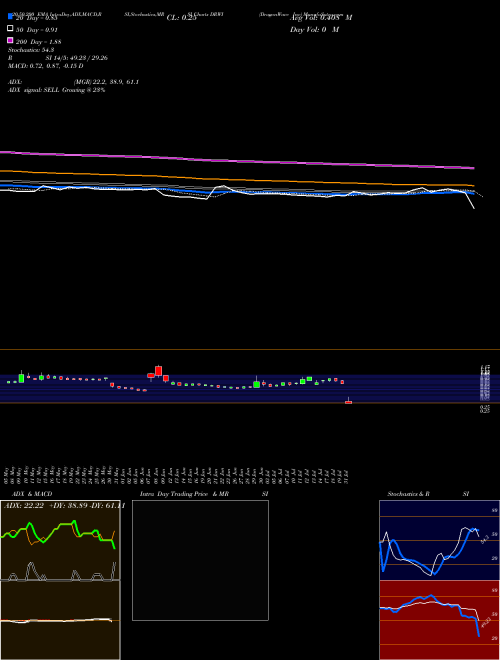
Task: Select the '200 Day = 1.88' label
Action: [x=38, y=42]
